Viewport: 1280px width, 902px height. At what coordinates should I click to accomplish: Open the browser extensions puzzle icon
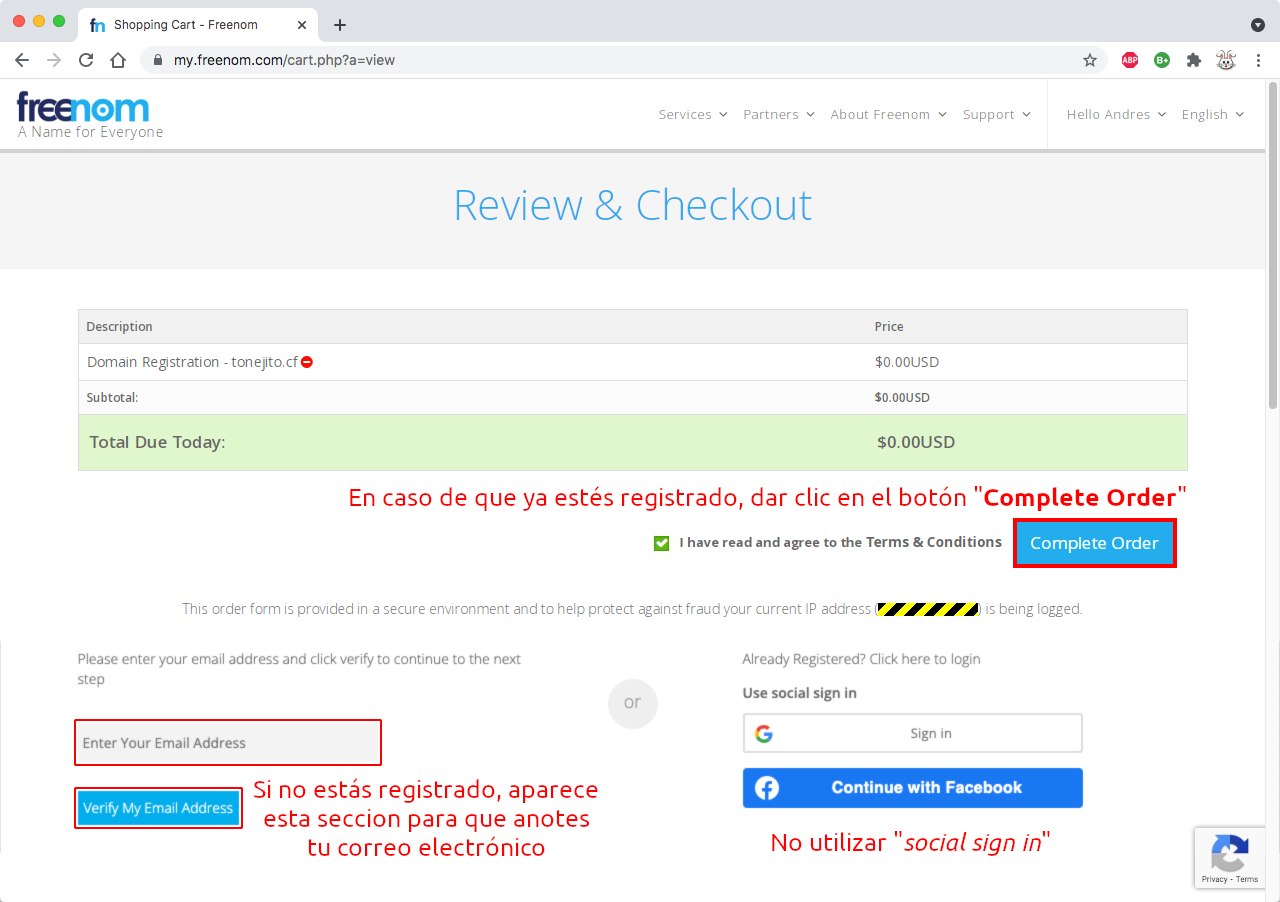pyautogui.click(x=1193, y=60)
